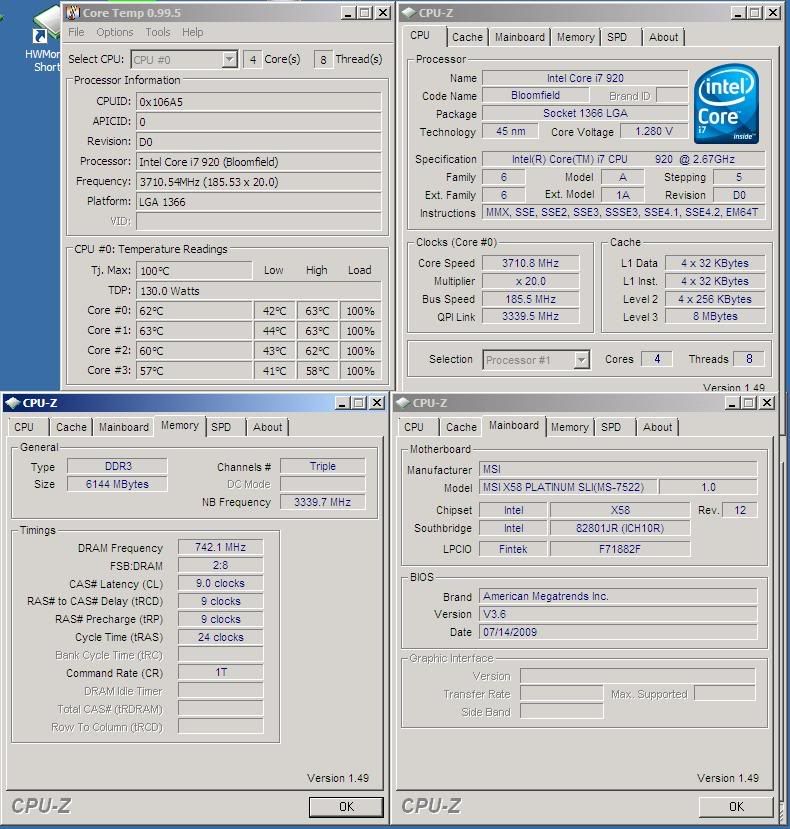Click the BIOS Brand American Megatrends Inc.

(618, 596)
